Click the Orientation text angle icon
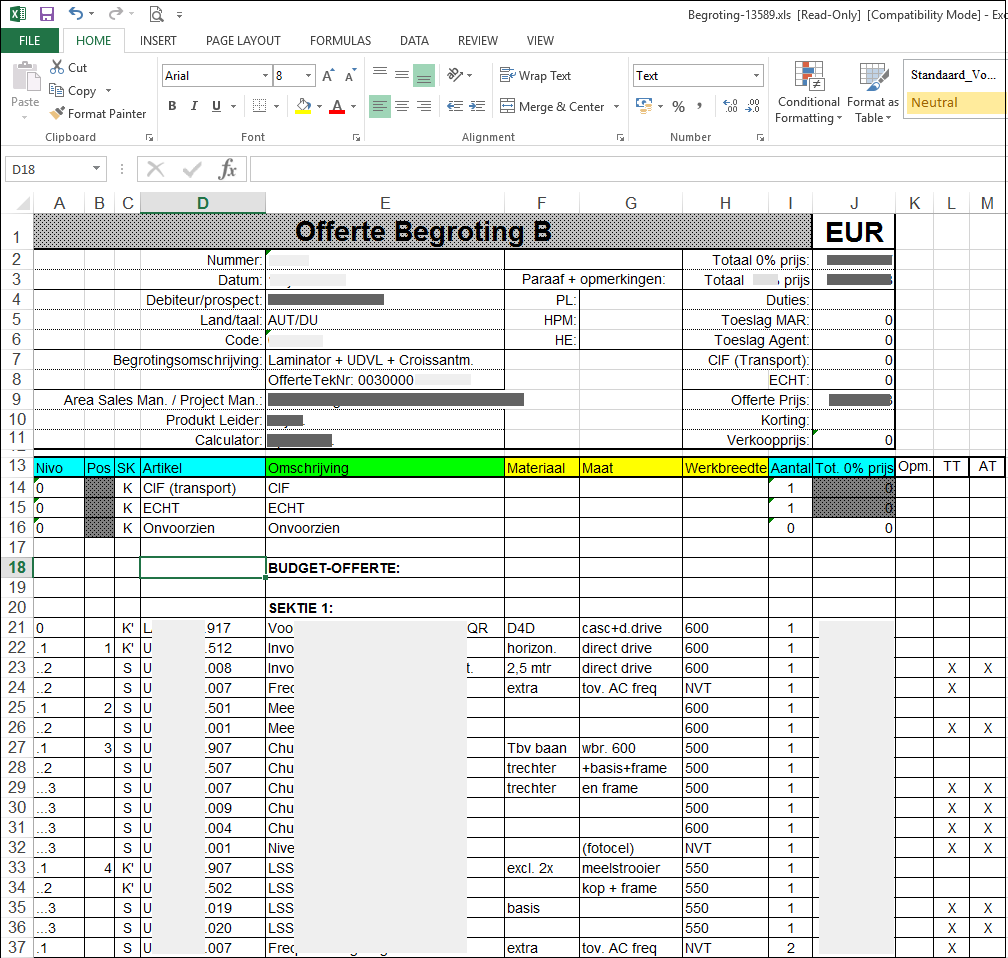 pos(455,75)
